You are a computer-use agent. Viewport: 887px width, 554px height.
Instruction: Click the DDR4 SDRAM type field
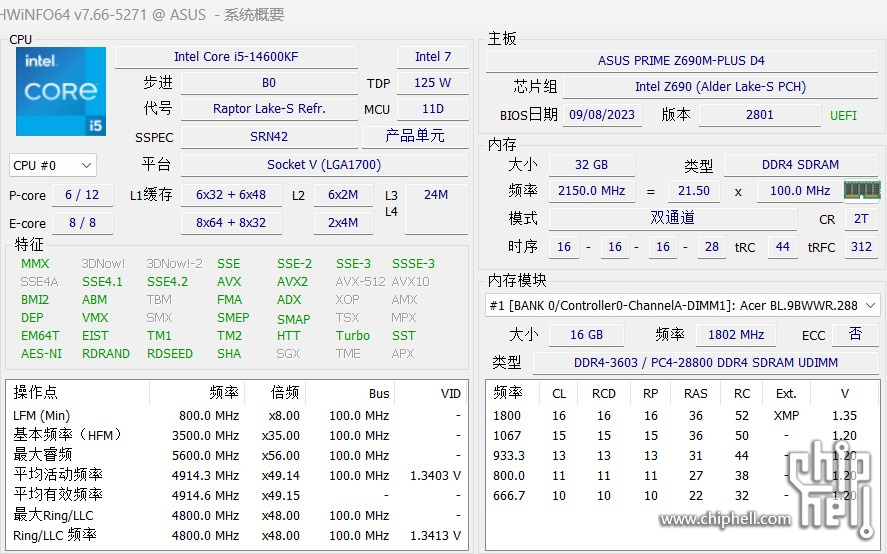(800, 165)
